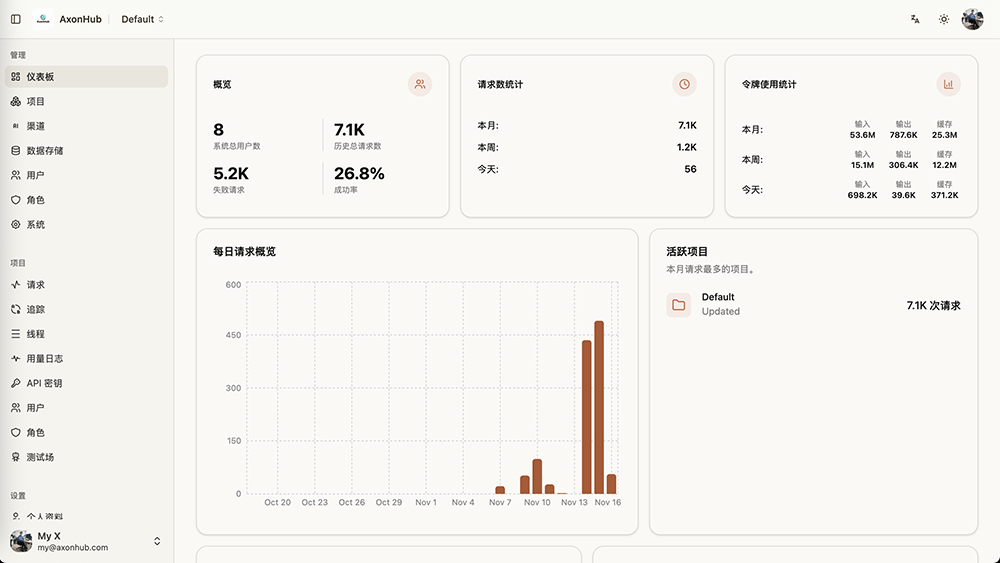Screen dimensions: 1000x563
Task: Click the user avatar in the top right
Action: (972, 19)
